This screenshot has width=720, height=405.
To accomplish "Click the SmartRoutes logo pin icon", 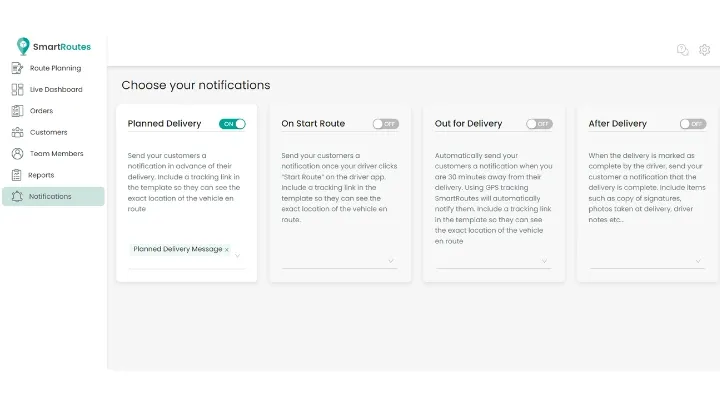I will [x=22, y=46].
